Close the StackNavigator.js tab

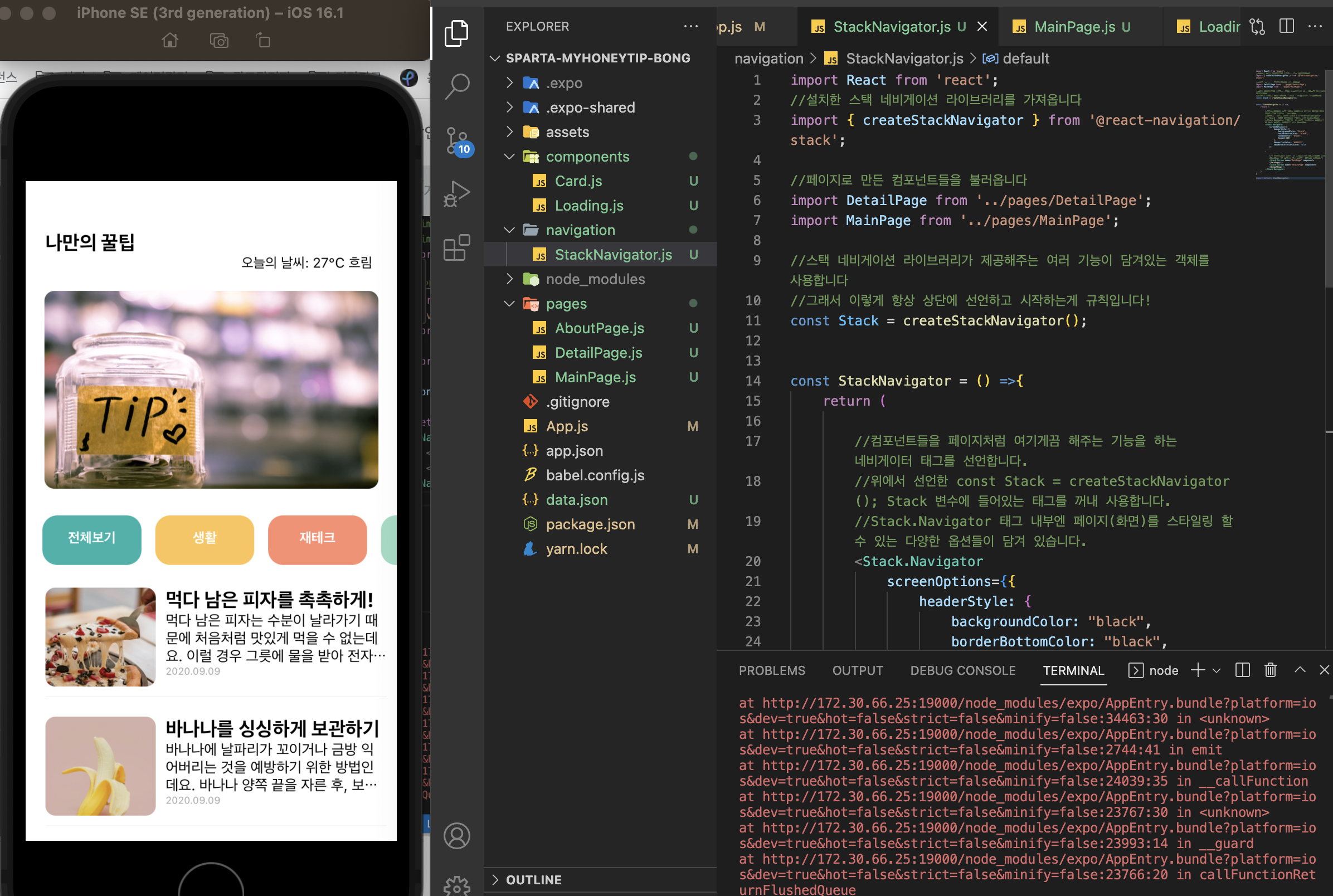click(x=981, y=26)
